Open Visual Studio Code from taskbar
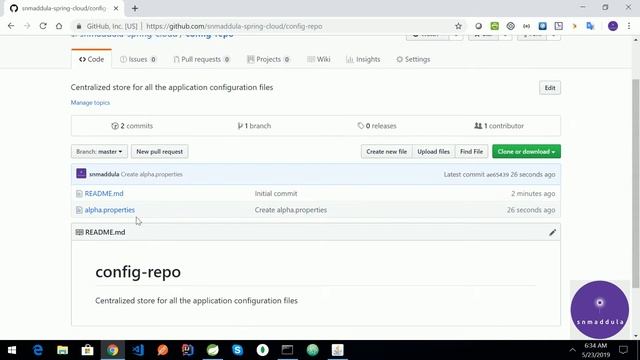The image size is (640, 360). coord(138,350)
